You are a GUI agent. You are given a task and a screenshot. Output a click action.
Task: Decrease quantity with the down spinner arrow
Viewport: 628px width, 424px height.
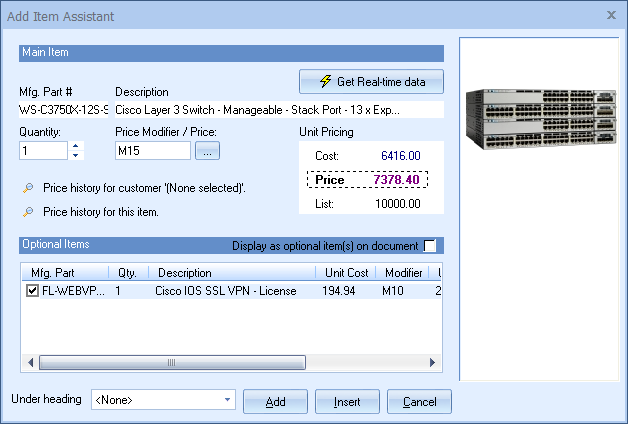point(76,155)
